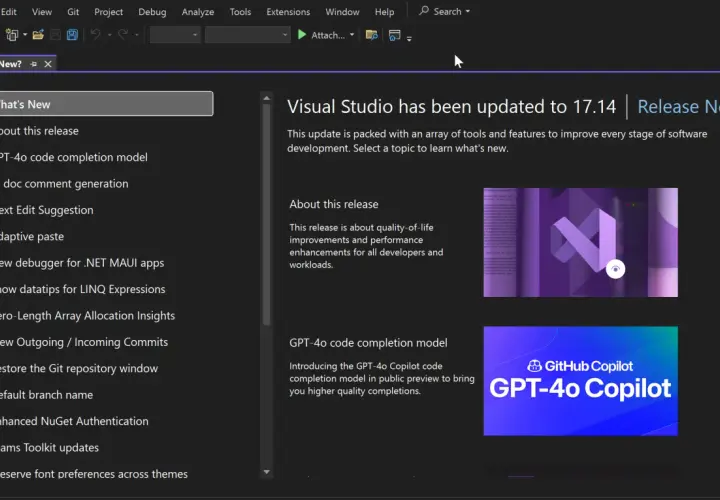Click the About this release heading
The image size is (720, 500).
(x=334, y=204)
